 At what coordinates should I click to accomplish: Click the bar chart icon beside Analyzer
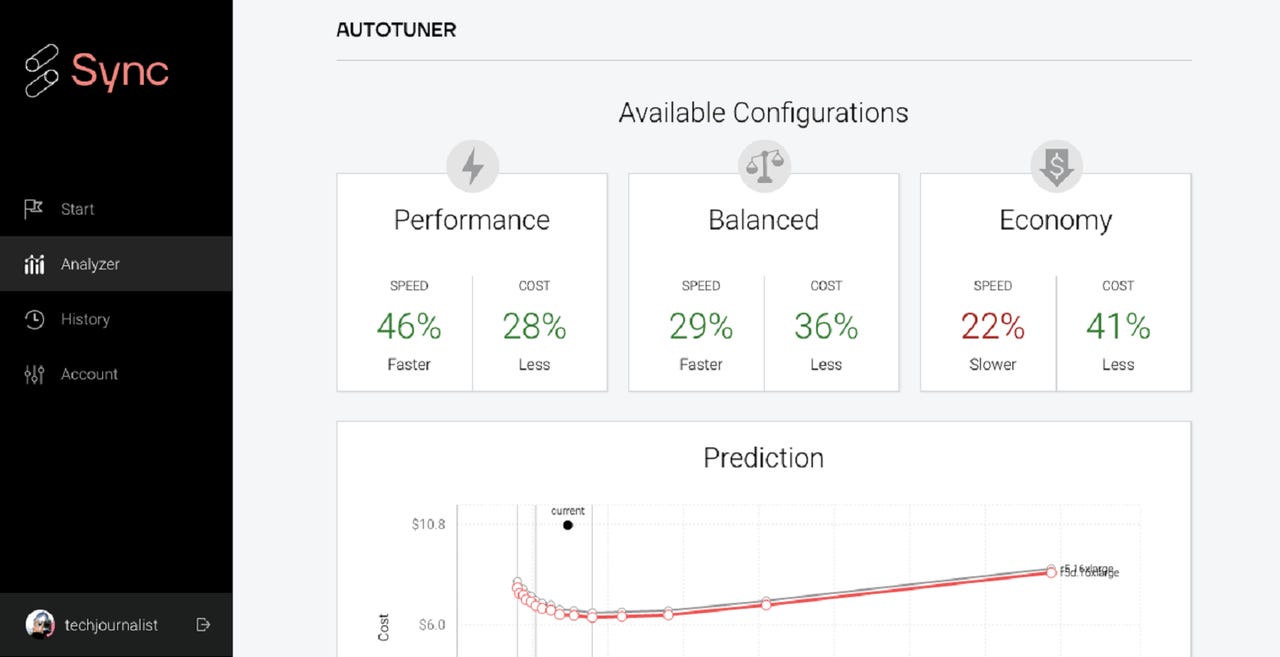click(34, 263)
